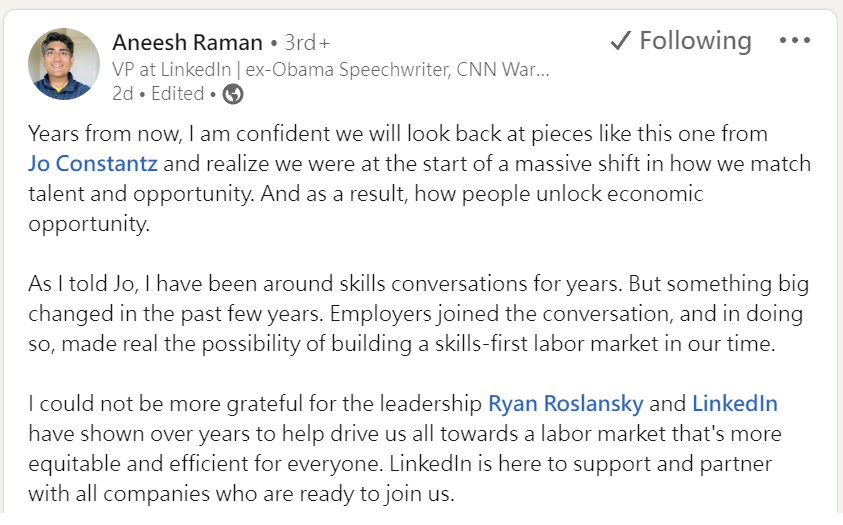
Task: Open the three-dot post options menu
Action: click(795, 40)
